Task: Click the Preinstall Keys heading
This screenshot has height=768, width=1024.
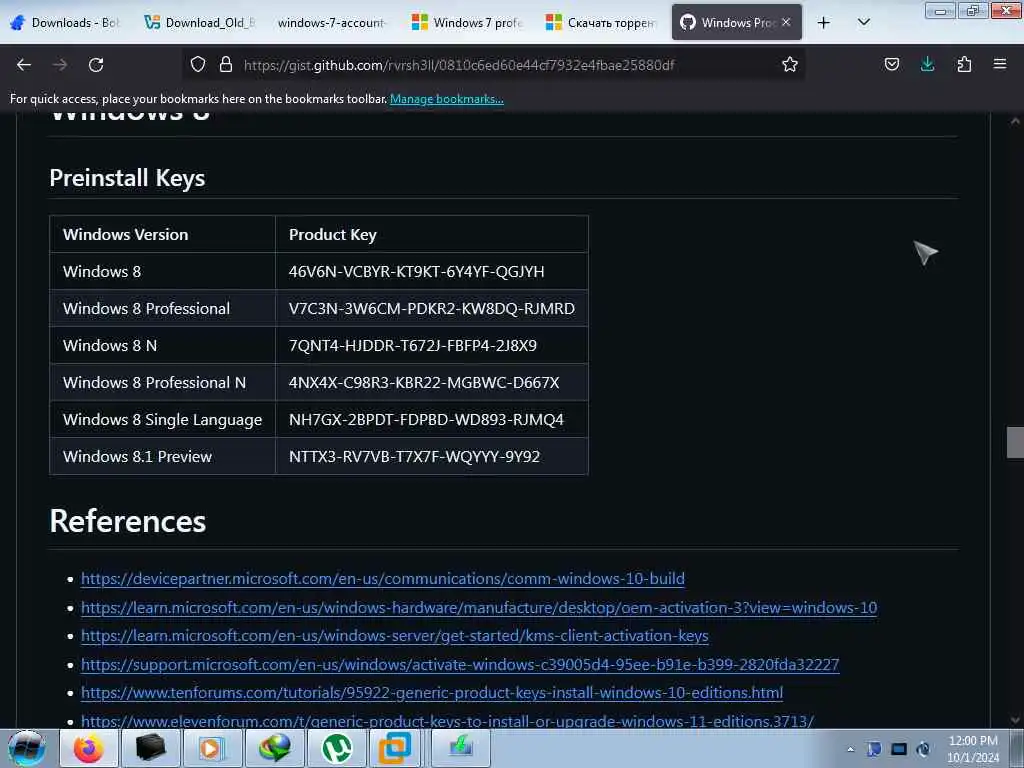Action: tap(127, 178)
